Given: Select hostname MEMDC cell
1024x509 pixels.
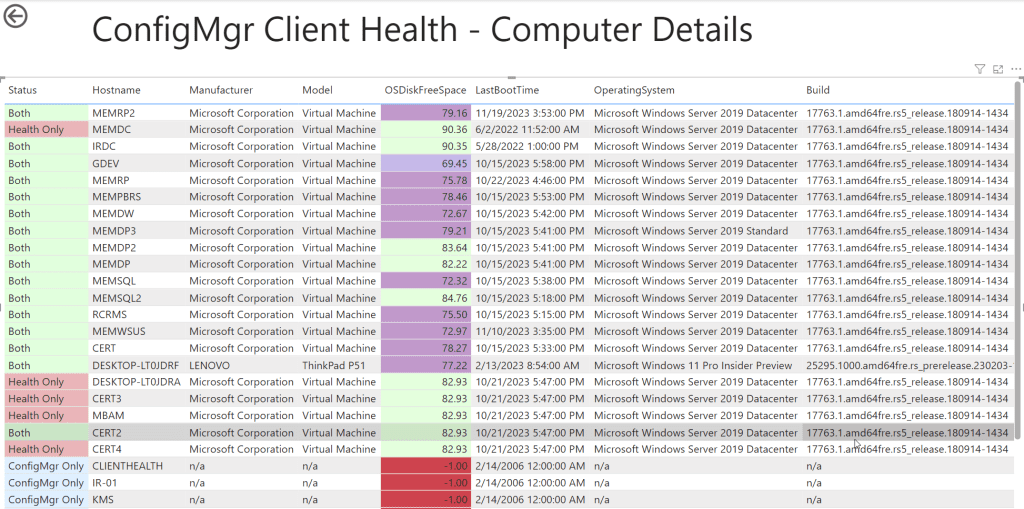Looking at the screenshot, I should click(137, 129).
